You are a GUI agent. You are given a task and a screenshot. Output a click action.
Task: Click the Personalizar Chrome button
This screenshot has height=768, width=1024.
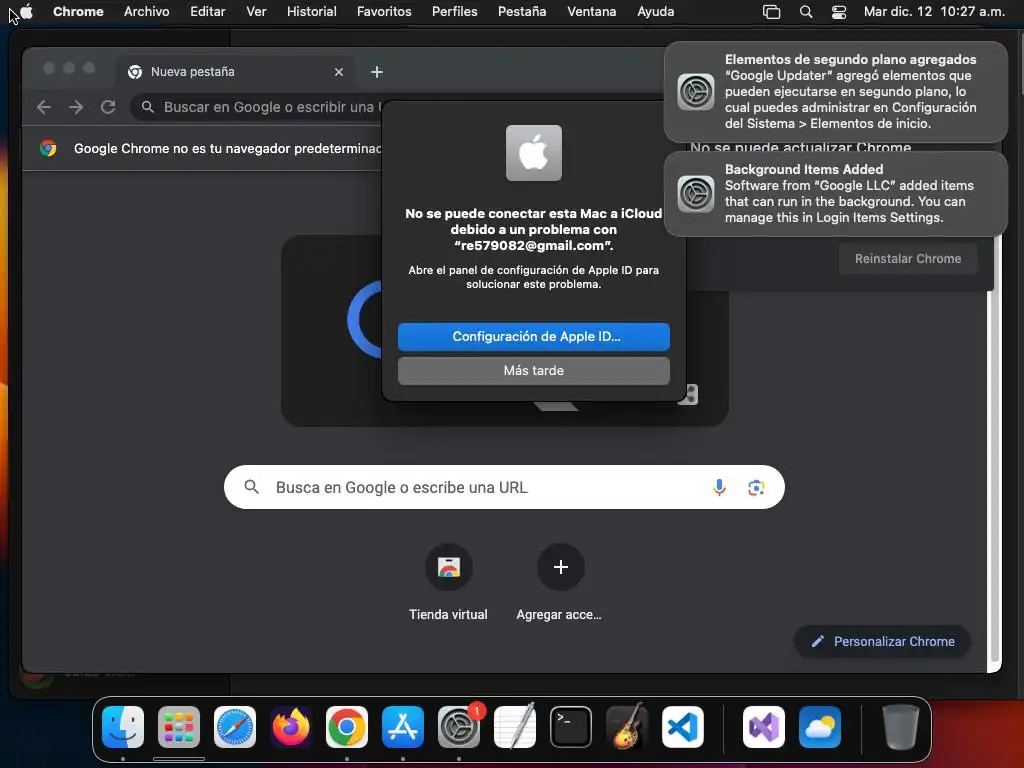[x=882, y=641]
